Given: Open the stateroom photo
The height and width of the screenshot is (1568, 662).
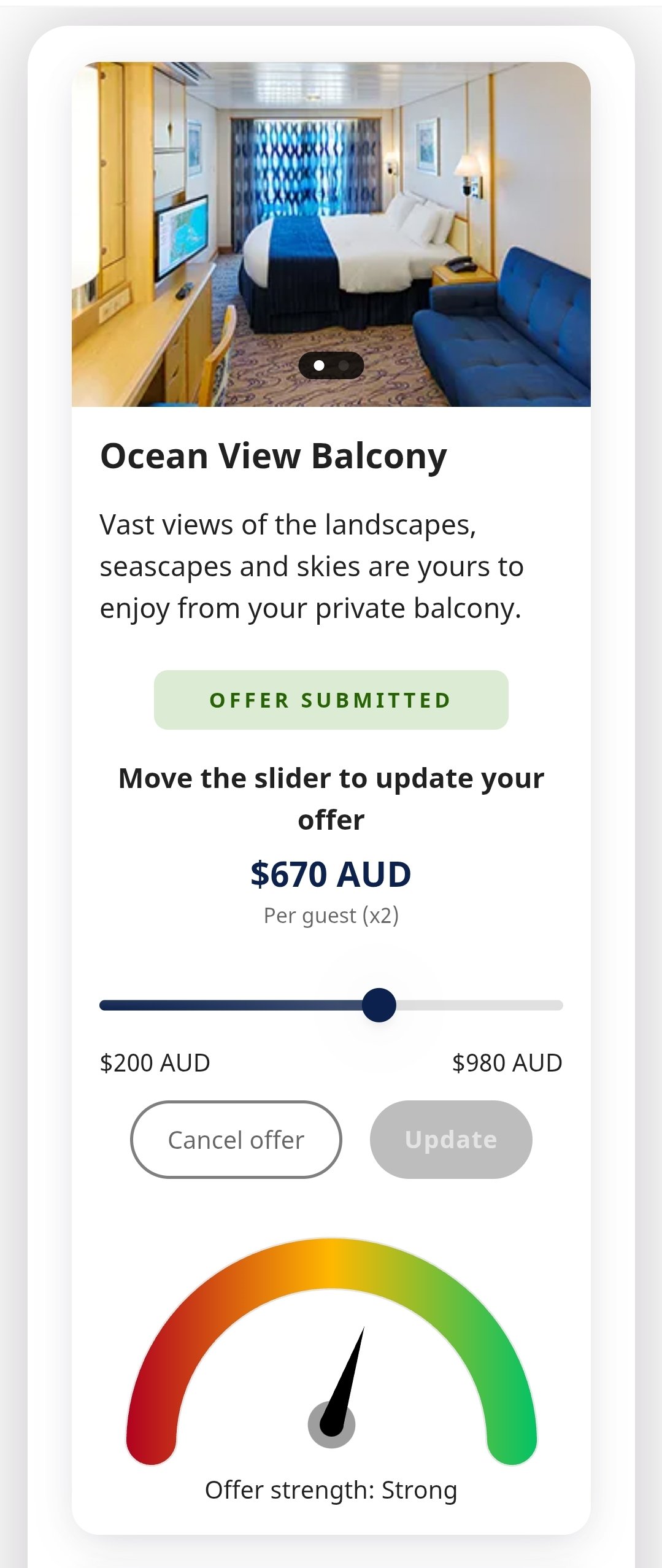Looking at the screenshot, I should [x=331, y=233].
